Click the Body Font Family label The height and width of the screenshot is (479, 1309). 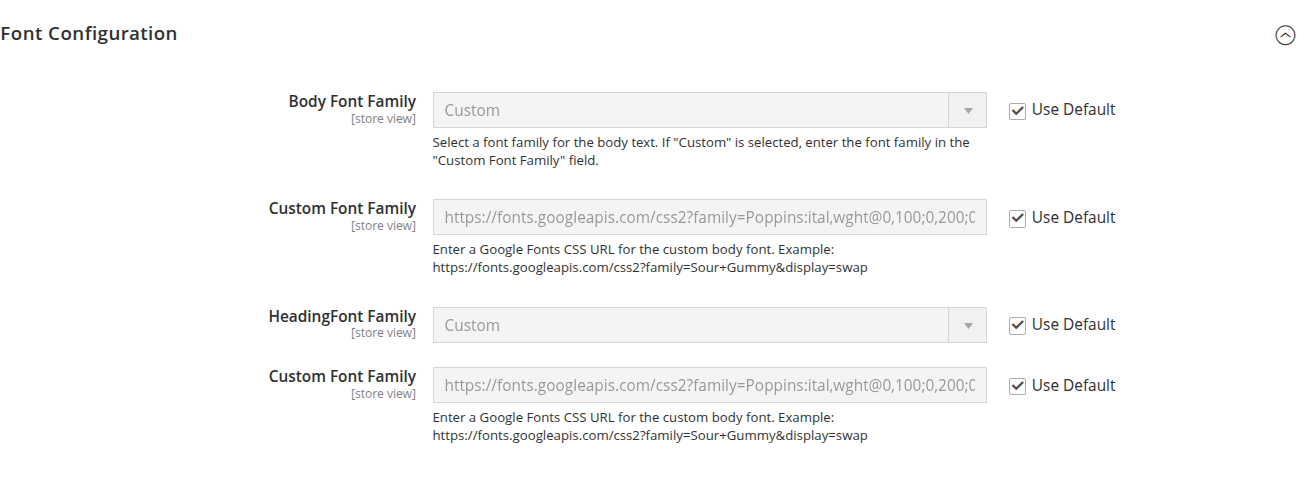point(352,101)
